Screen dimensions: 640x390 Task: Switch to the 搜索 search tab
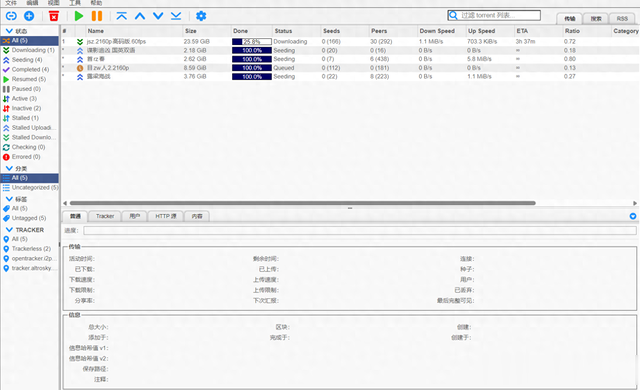click(x=596, y=19)
